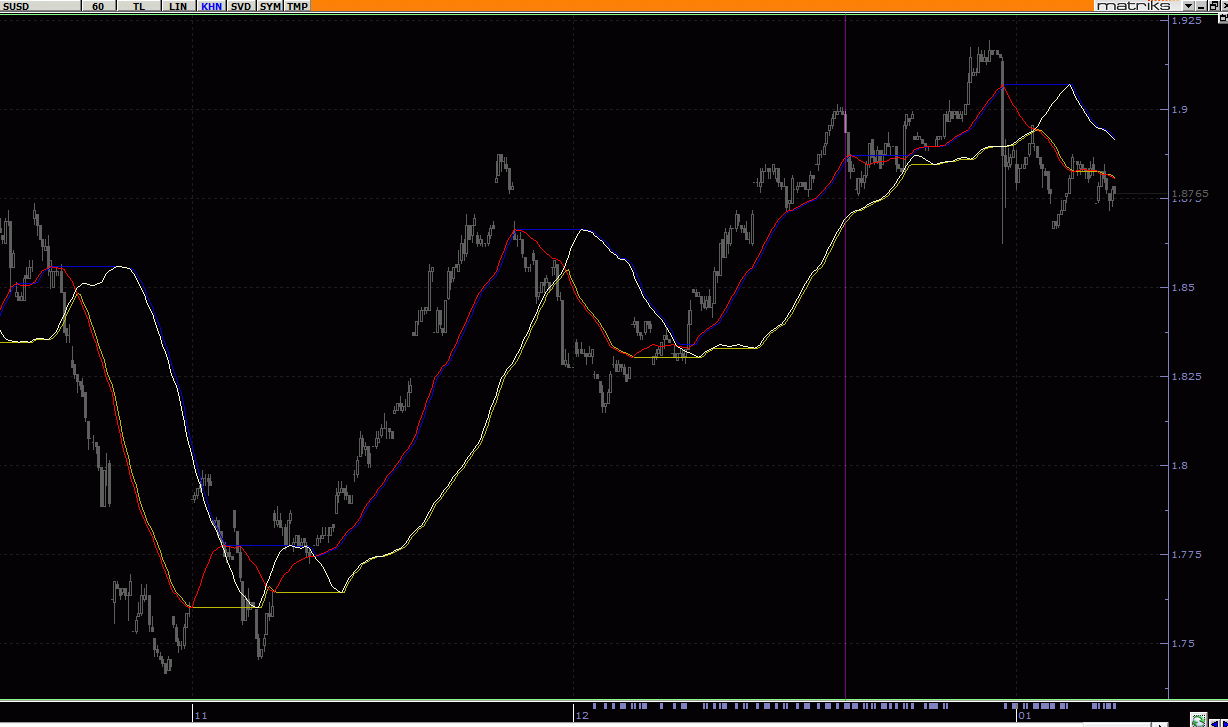Viewport: 1228px width, 727px height.
Task: Click the SYM button
Action: (x=270, y=6)
